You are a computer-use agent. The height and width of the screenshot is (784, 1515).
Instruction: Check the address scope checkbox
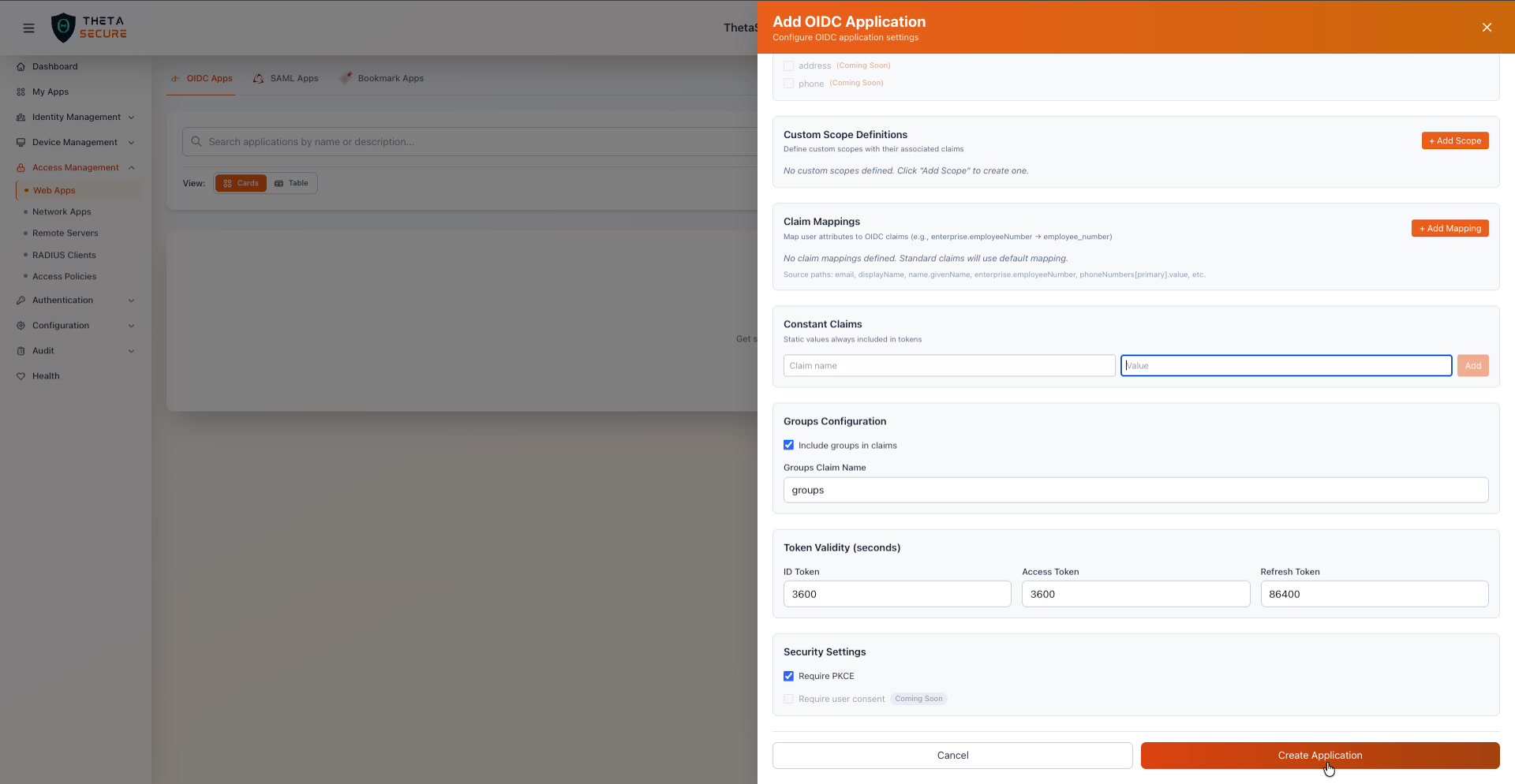[788, 65]
